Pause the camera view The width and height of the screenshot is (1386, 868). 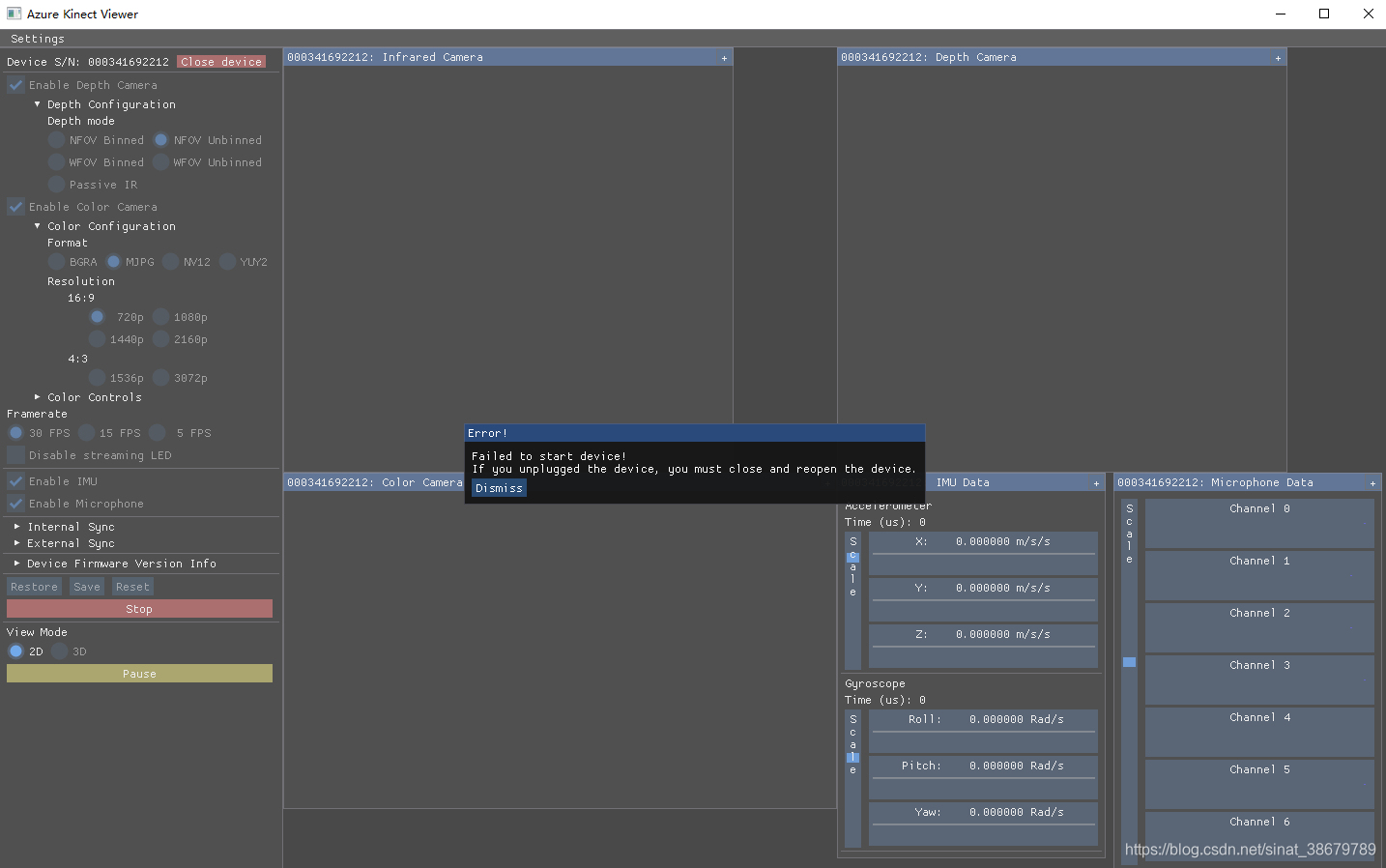[139, 674]
